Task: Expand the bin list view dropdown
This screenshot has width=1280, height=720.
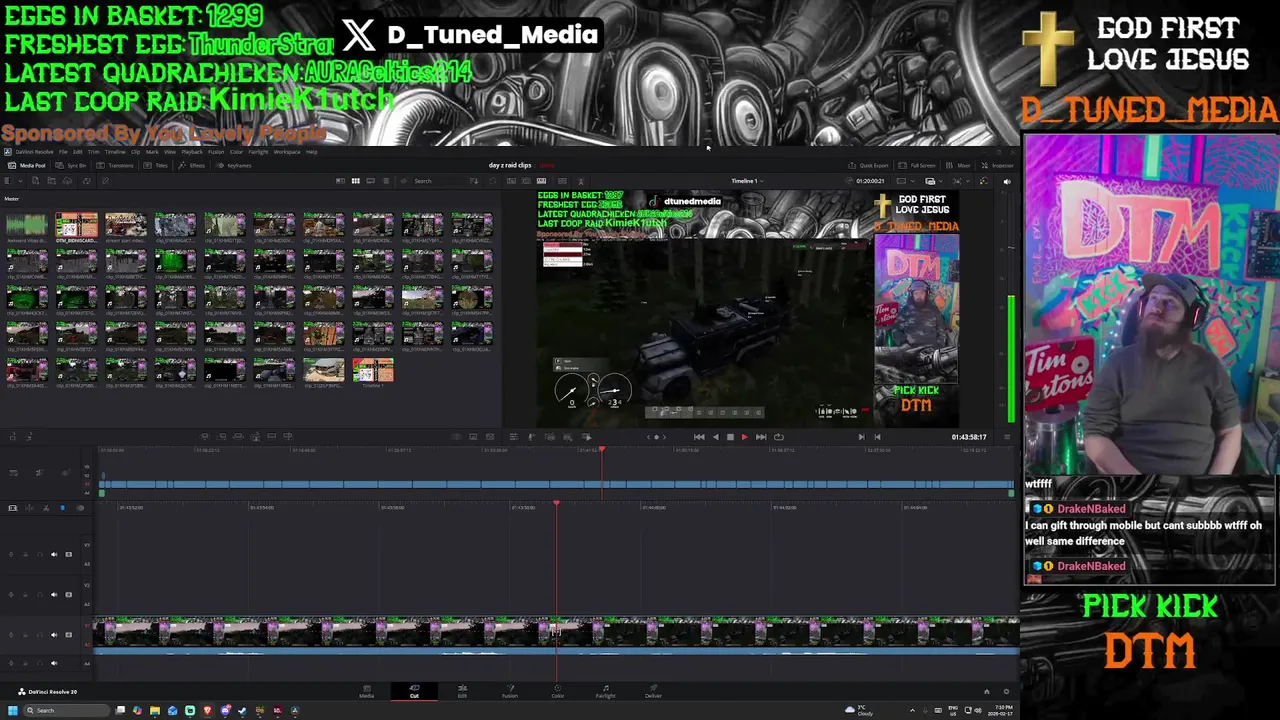Action: pyautogui.click(x=20, y=181)
